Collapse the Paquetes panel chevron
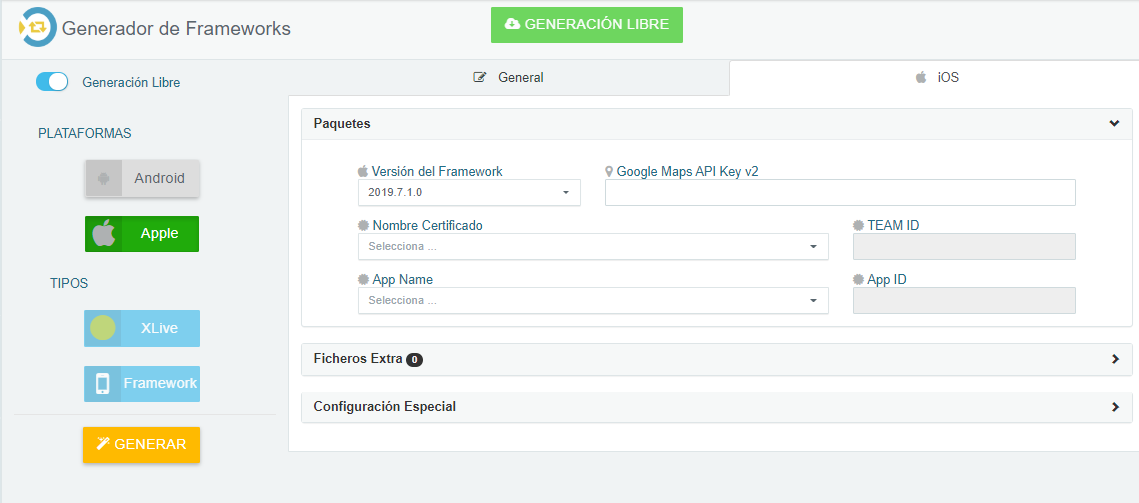The image size is (1139, 503). pos(1114,124)
